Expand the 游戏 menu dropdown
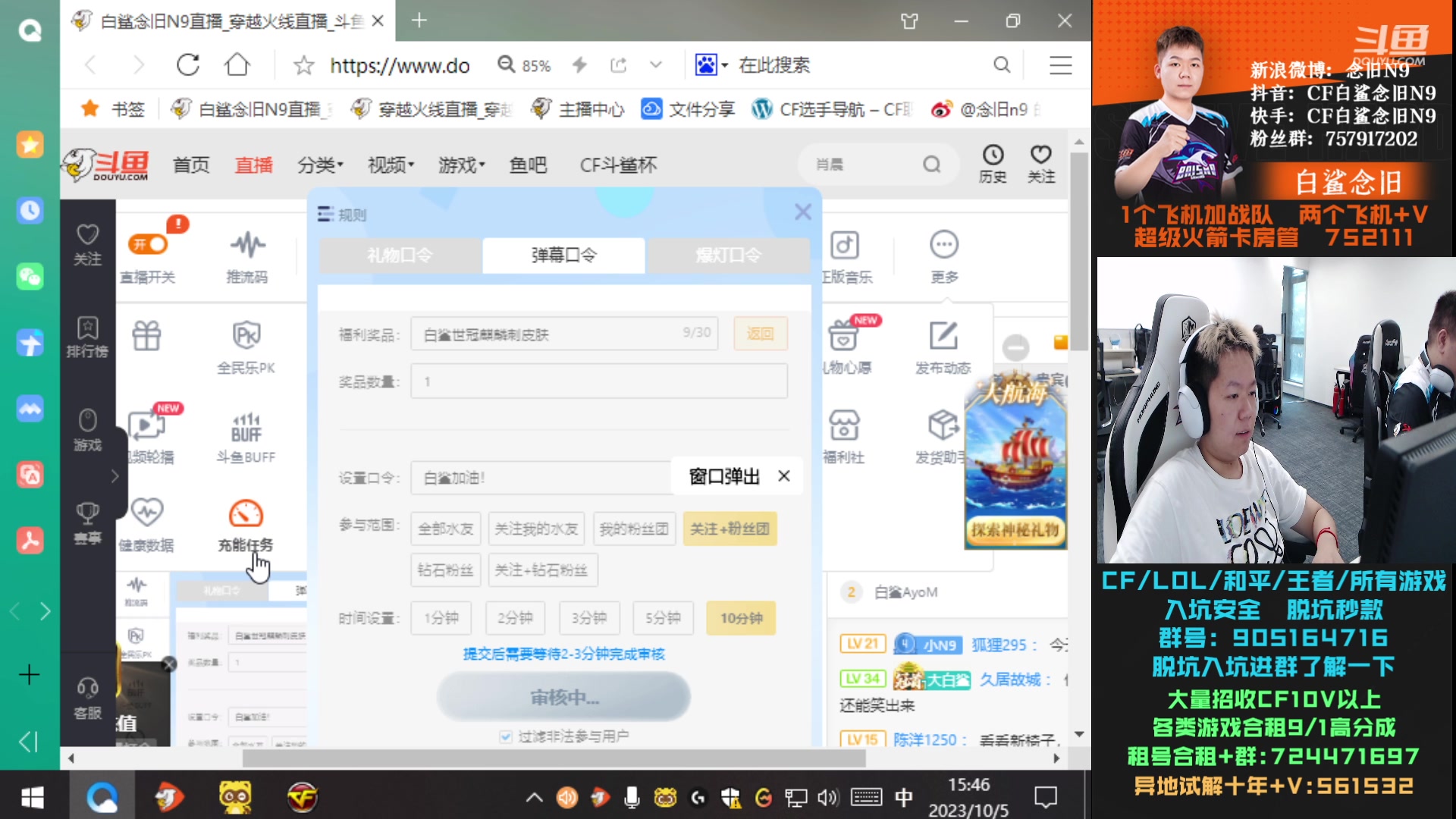 461,165
